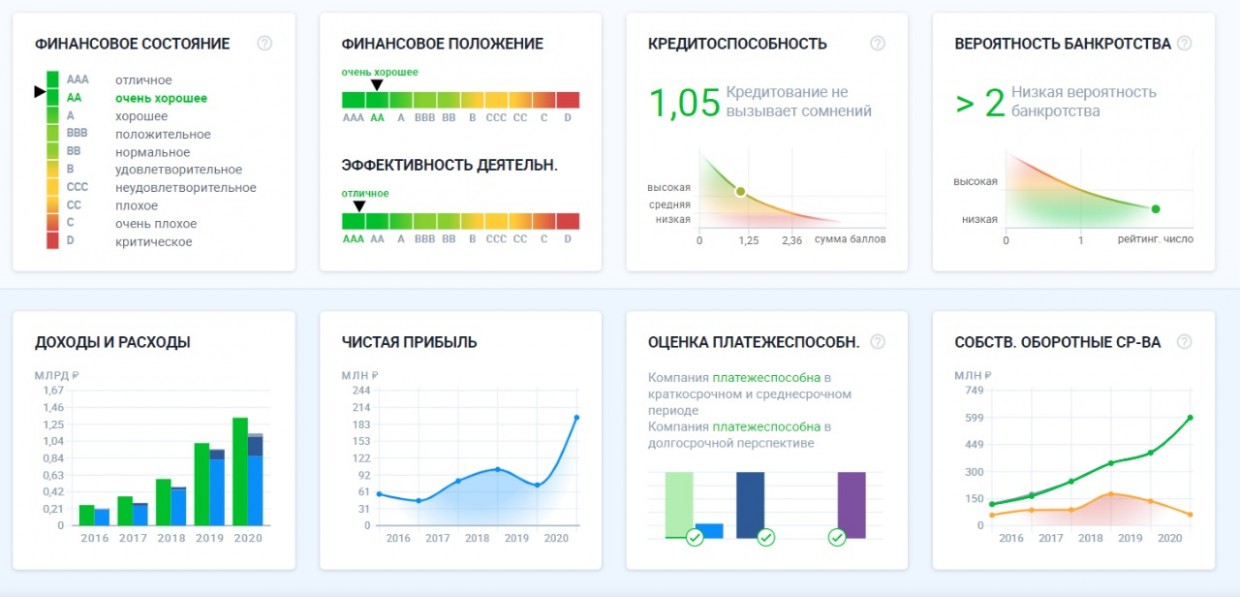Click the tall green 2020 income bar
Screen dimensions: 1240x597
[x=240, y=471]
